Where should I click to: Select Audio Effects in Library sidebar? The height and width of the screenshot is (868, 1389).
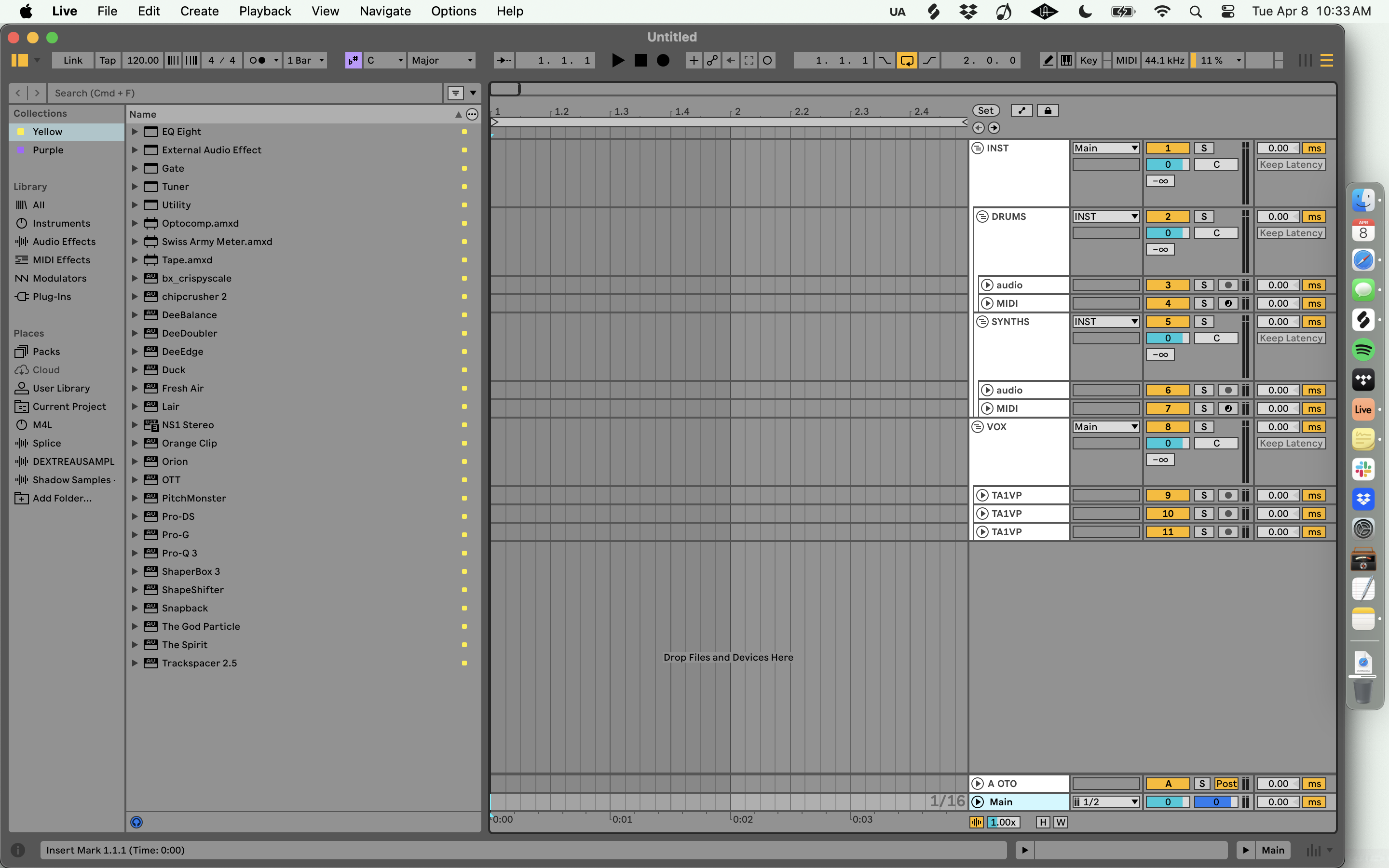(x=64, y=242)
